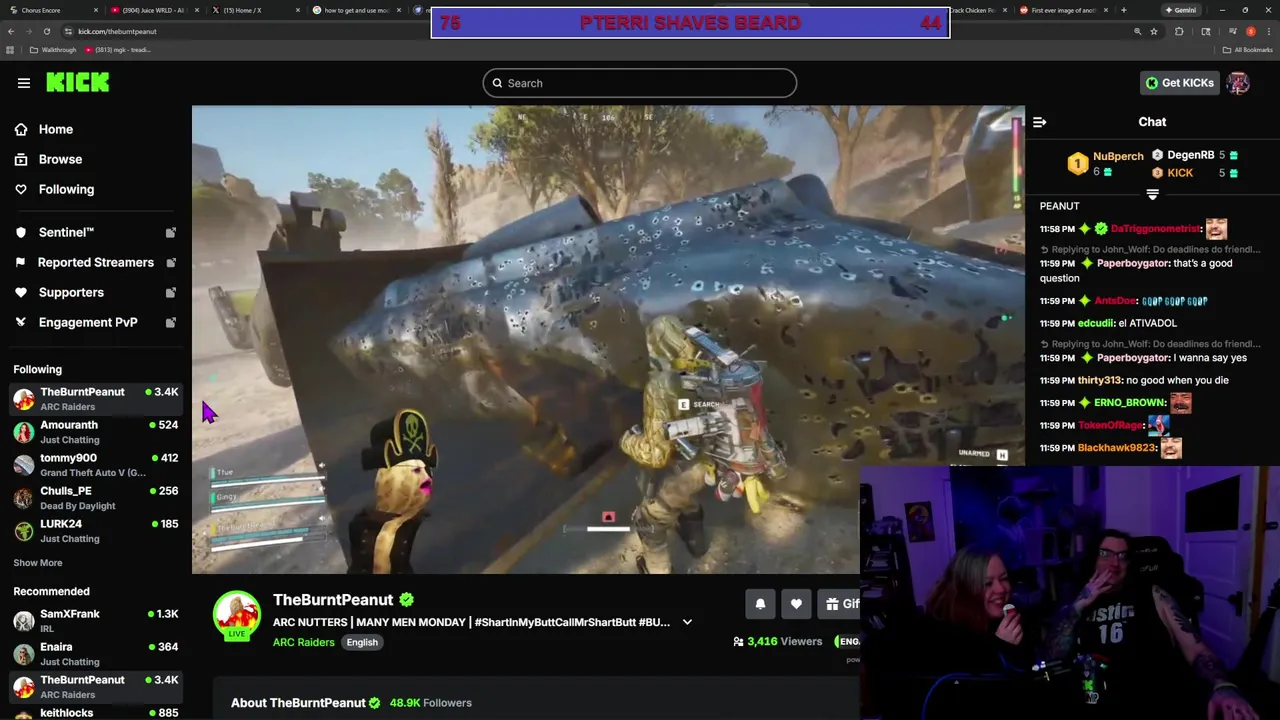Screen dimensions: 1280x720
Task: Open keithlocks in Recommended list
Action: tap(95, 713)
